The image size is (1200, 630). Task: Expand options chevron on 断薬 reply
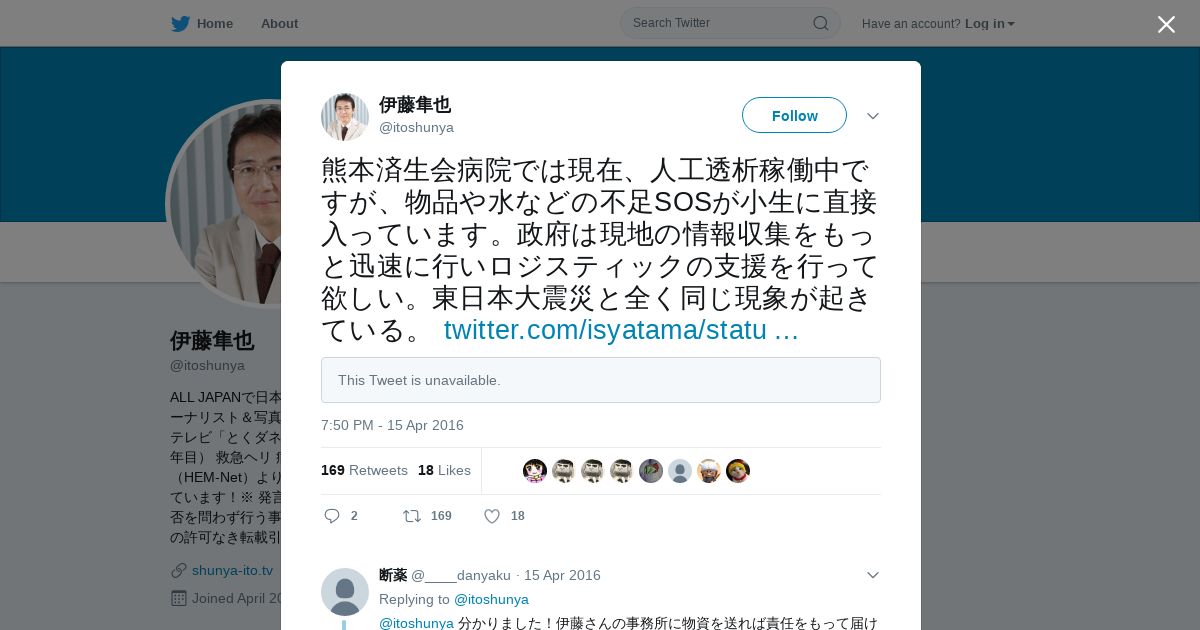[873, 575]
